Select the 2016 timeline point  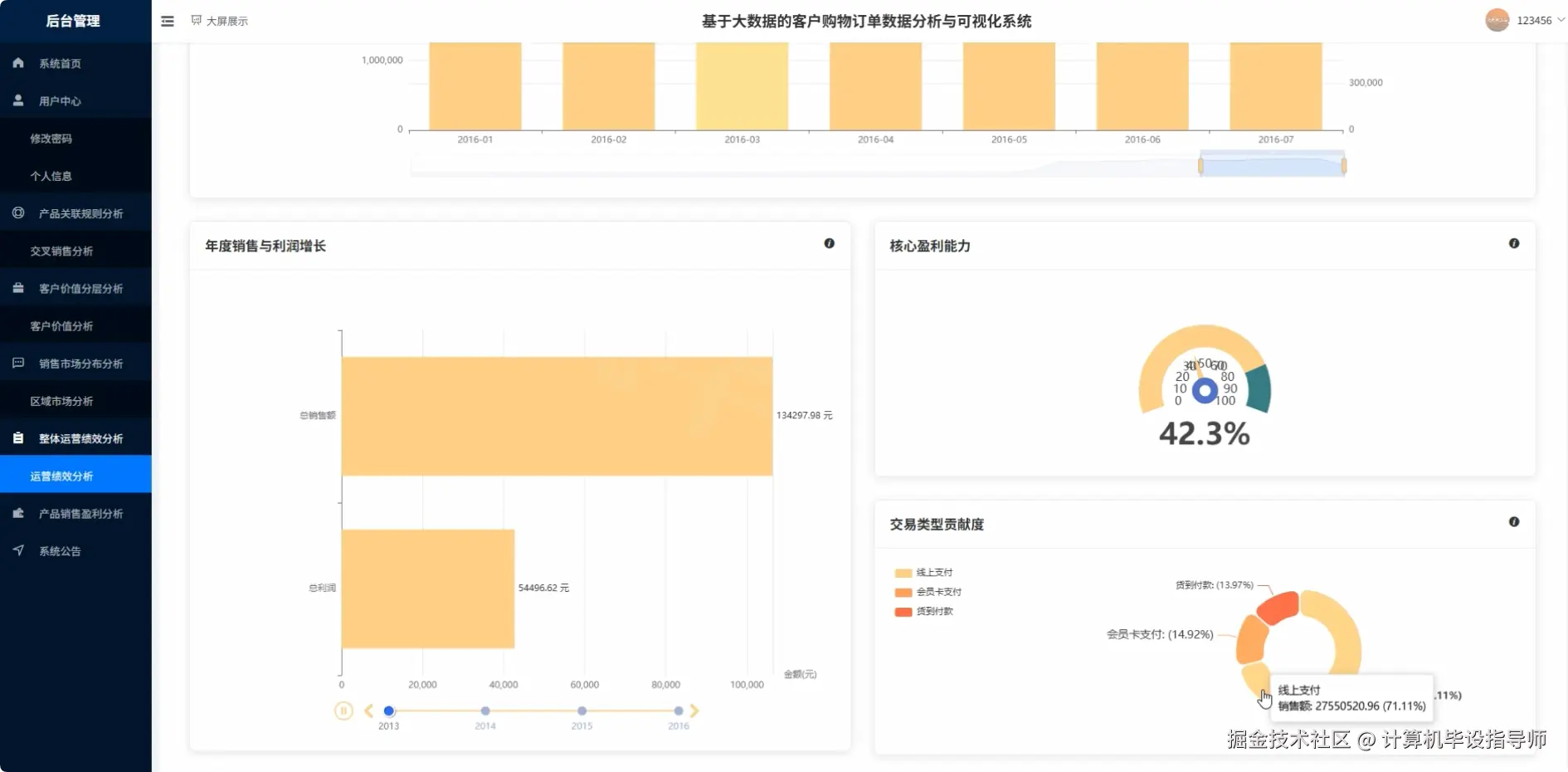[x=679, y=711]
